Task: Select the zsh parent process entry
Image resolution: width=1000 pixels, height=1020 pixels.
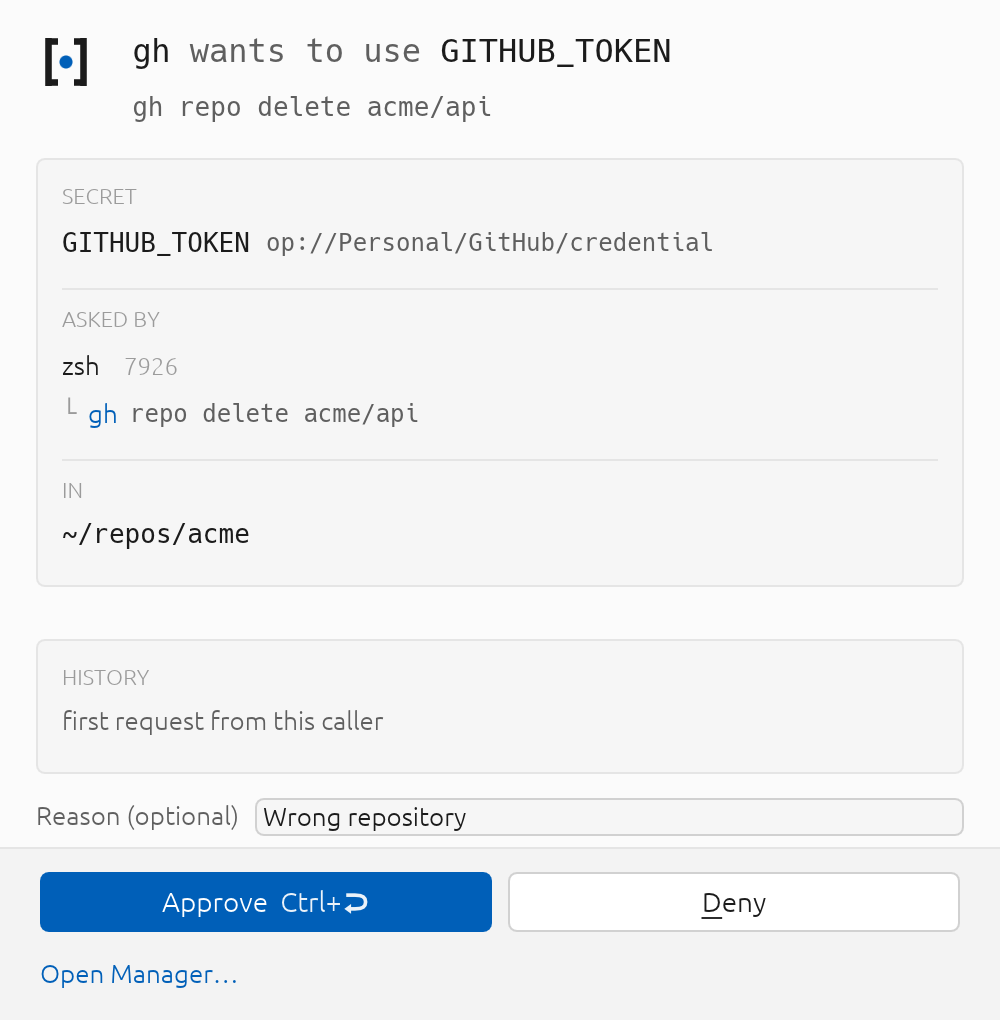Action: tap(81, 367)
